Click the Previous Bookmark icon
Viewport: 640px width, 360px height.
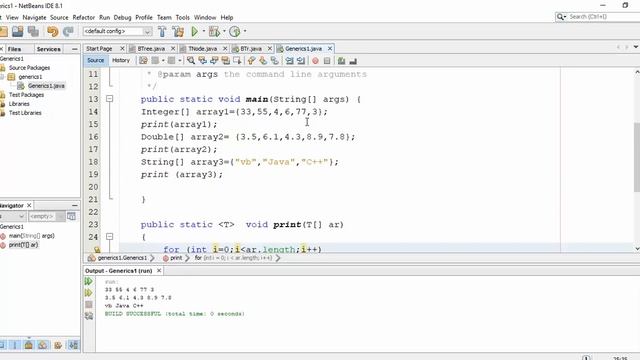pos(251,61)
